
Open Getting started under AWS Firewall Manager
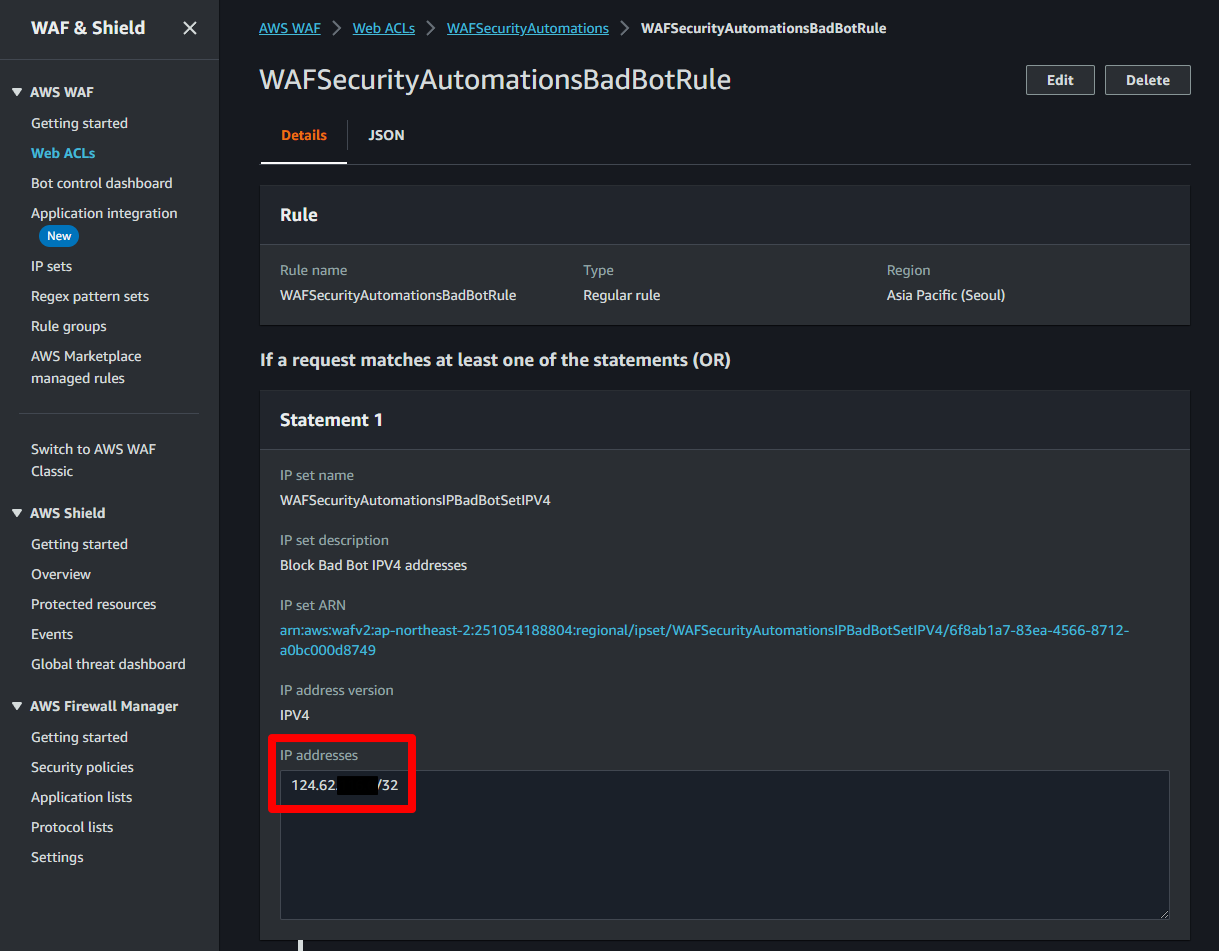(x=79, y=737)
